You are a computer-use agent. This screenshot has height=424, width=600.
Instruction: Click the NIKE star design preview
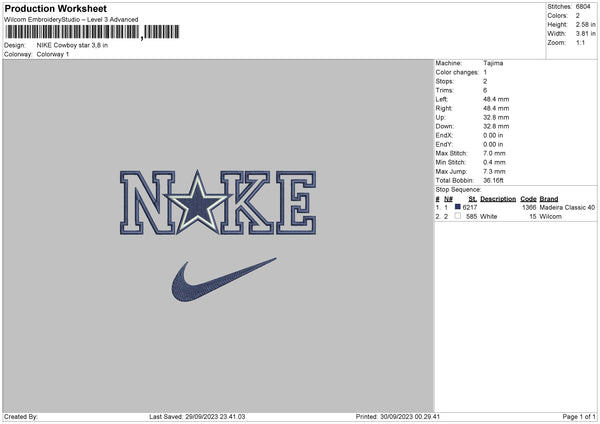(x=218, y=202)
